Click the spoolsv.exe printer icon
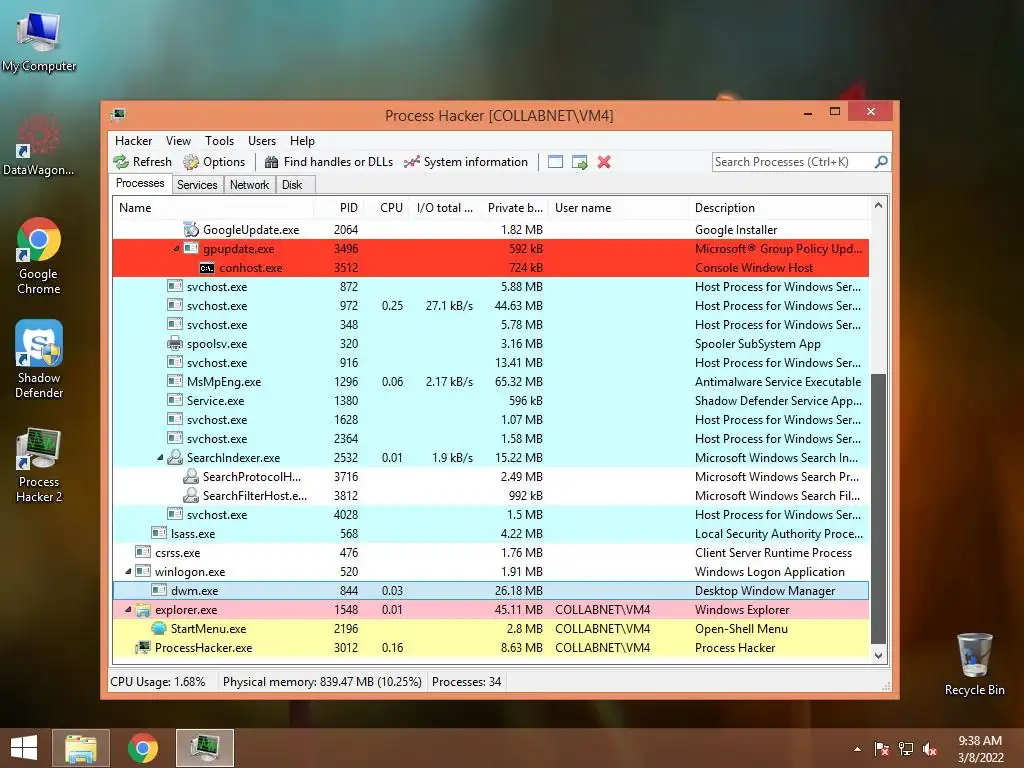1024x768 pixels. coord(175,344)
